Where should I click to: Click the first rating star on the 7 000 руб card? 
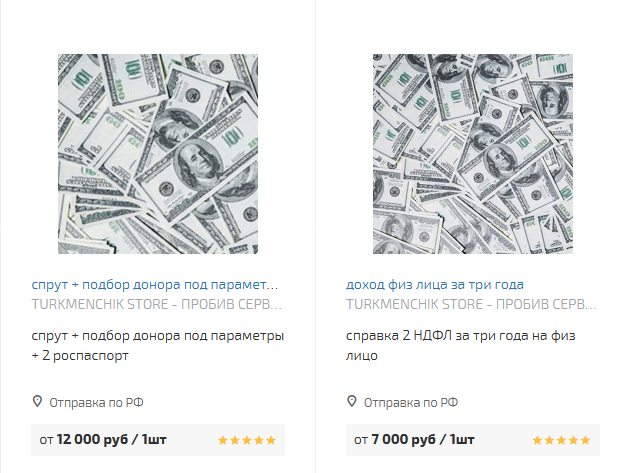(537, 440)
